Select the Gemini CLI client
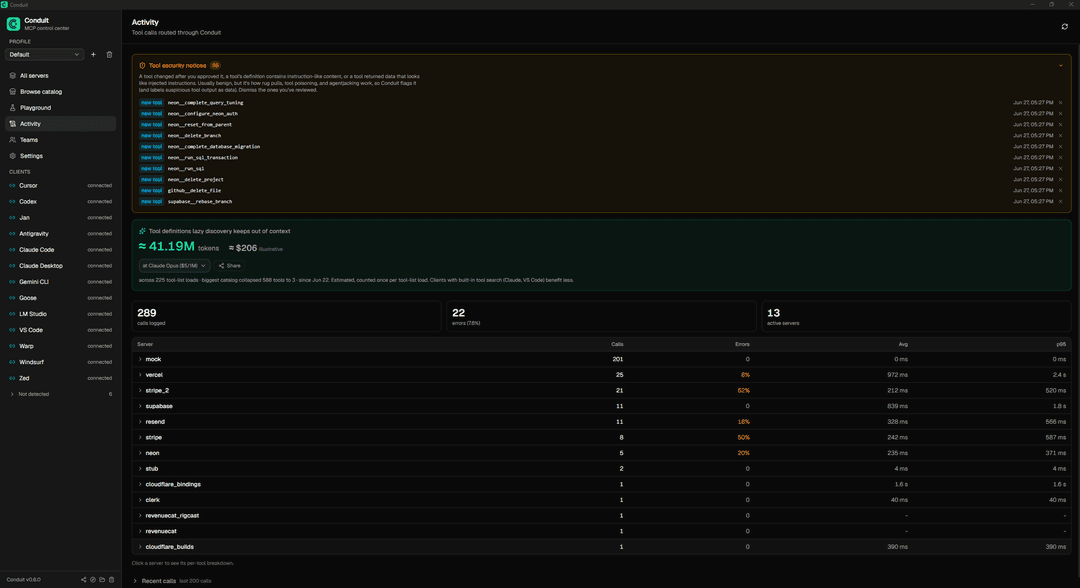This screenshot has width=1080, height=588. 60,282
